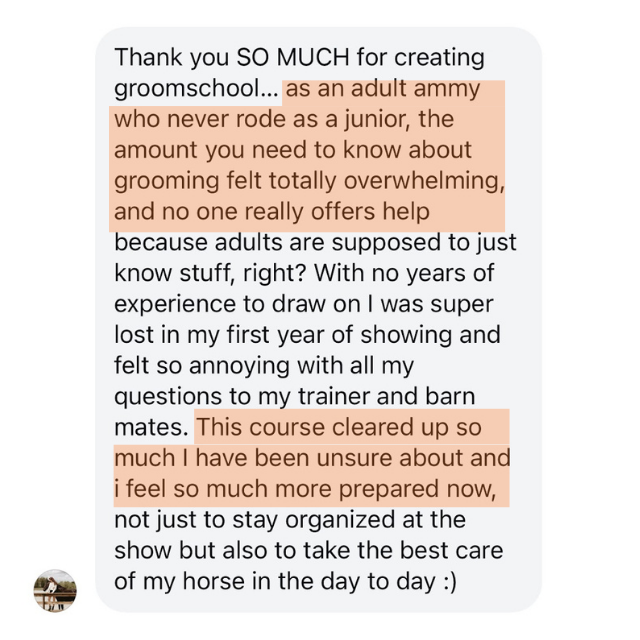
Task: Click 'experience to draw on I was super'
Action: click(304, 304)
